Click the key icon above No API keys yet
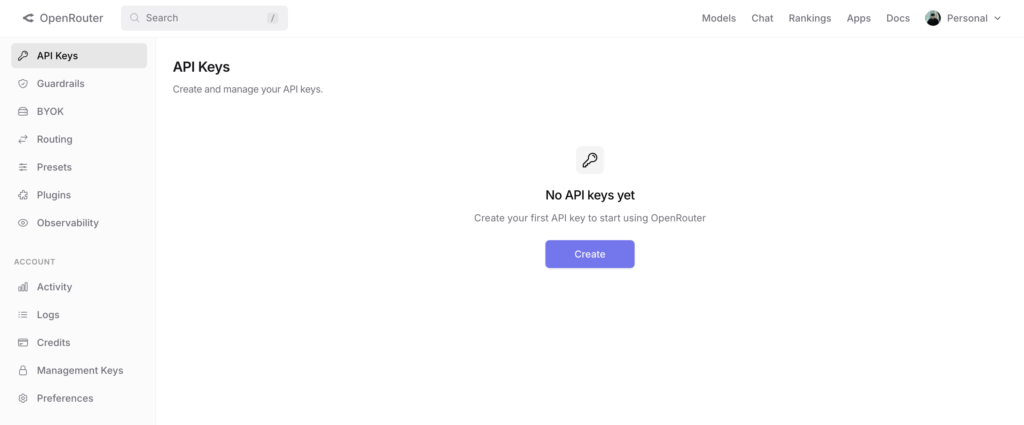The width and height of the screenshot is (1024, 425). coord(590,160)
